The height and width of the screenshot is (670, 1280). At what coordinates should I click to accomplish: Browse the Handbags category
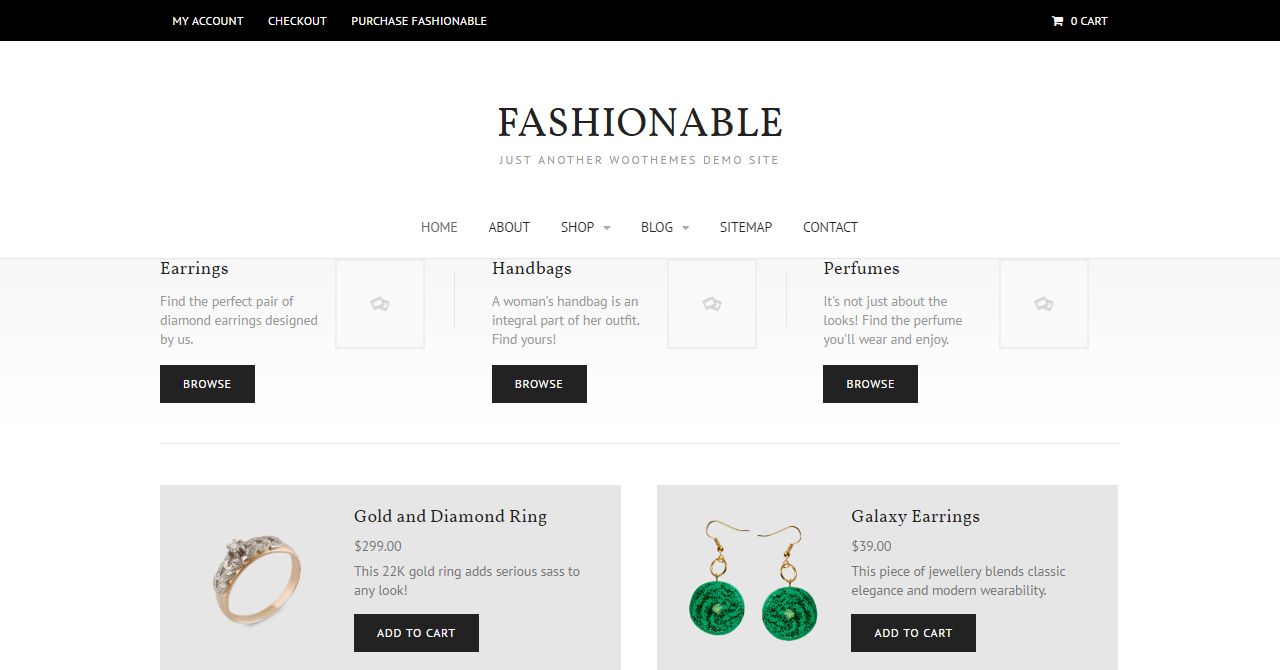[539, 384]
